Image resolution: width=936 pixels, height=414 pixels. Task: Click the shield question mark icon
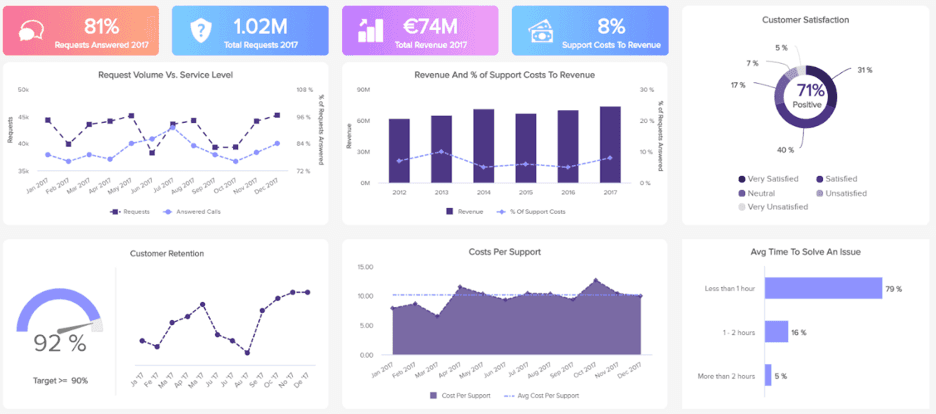[x=201, y=30]
